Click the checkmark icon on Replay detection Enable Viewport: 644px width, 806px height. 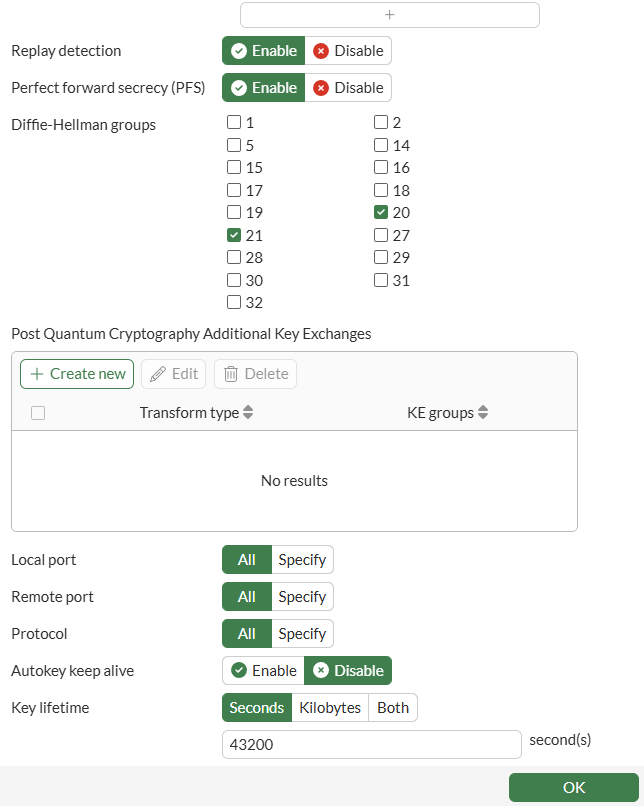(x=238, y=50)
